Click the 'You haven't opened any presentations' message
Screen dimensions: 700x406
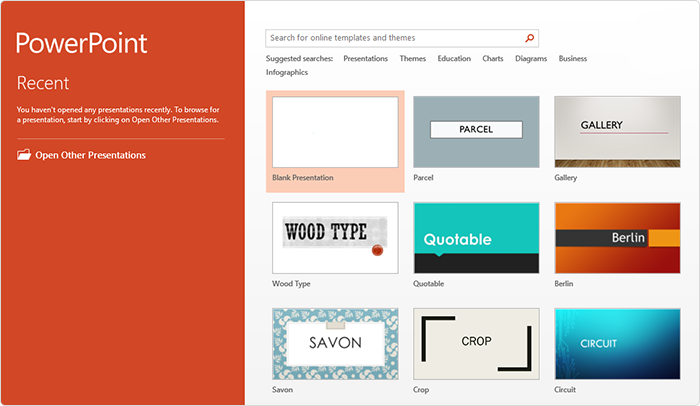click(118, 115)
